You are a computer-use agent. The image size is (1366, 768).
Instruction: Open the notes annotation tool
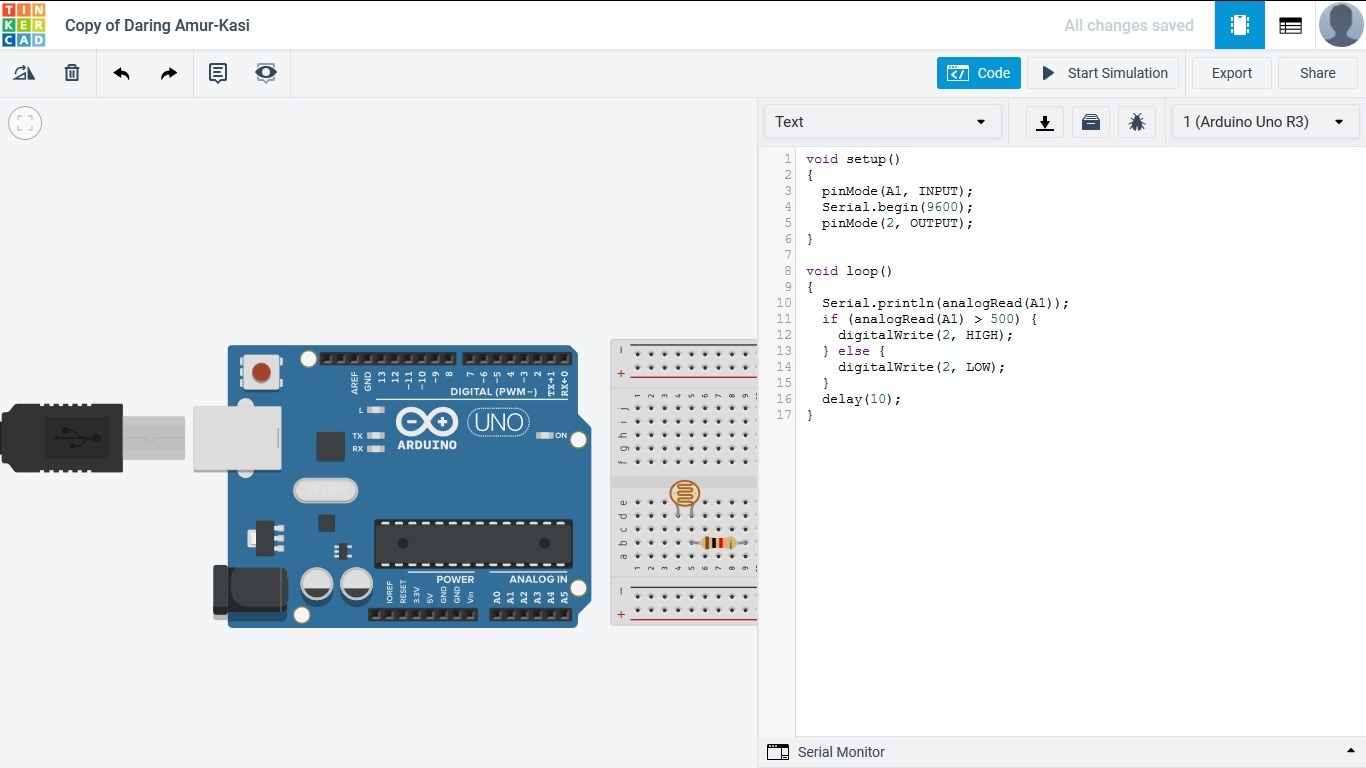coord(217,73)
